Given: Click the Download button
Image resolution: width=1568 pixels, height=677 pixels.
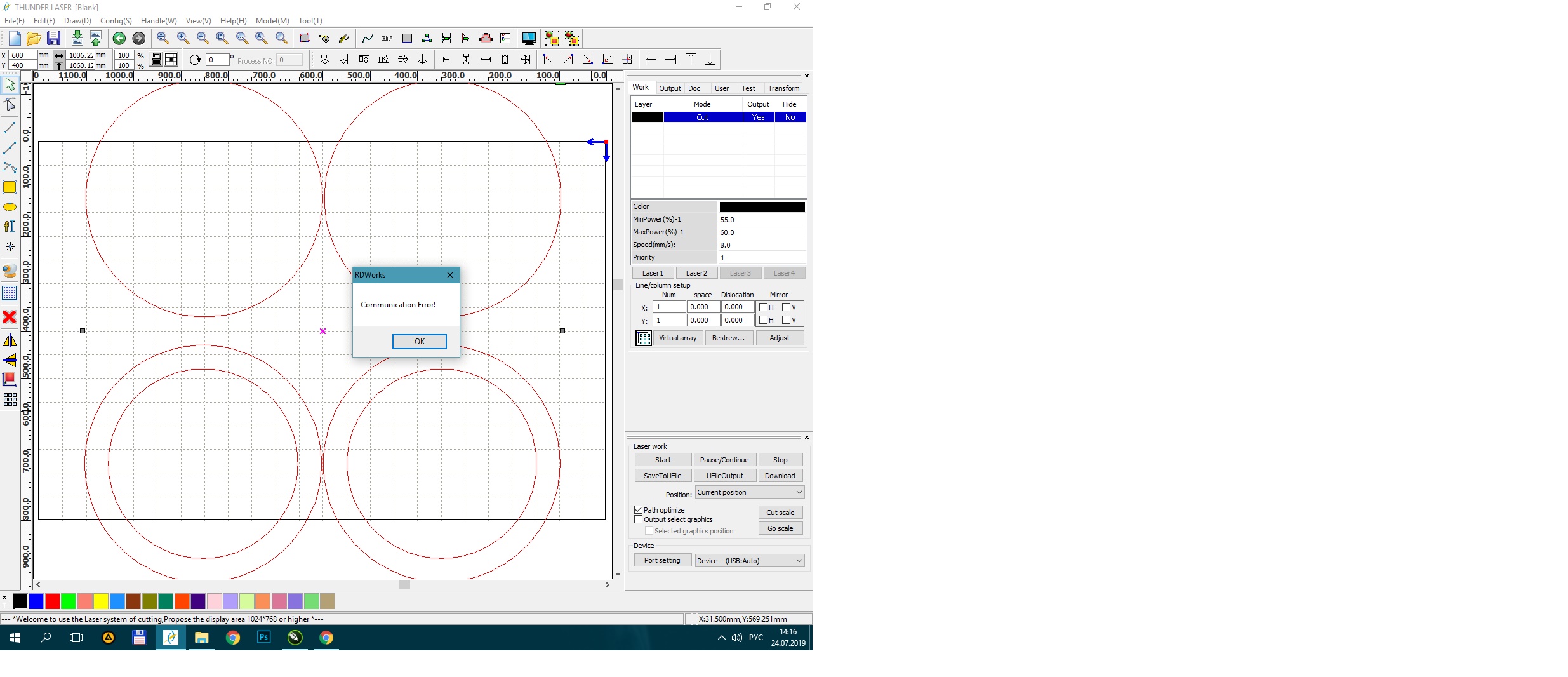Looking at the screenshot, I should point(780,476).
